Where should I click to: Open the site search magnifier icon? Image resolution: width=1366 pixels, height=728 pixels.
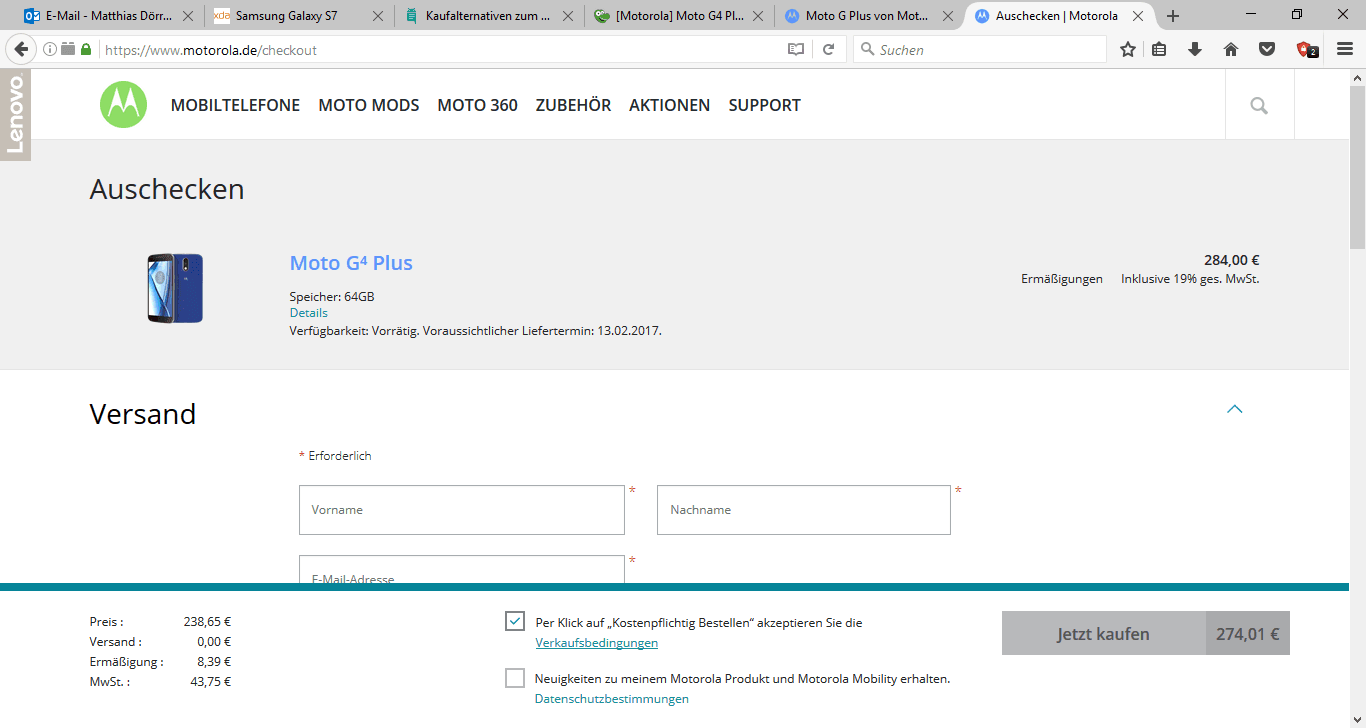point(1259,105)
